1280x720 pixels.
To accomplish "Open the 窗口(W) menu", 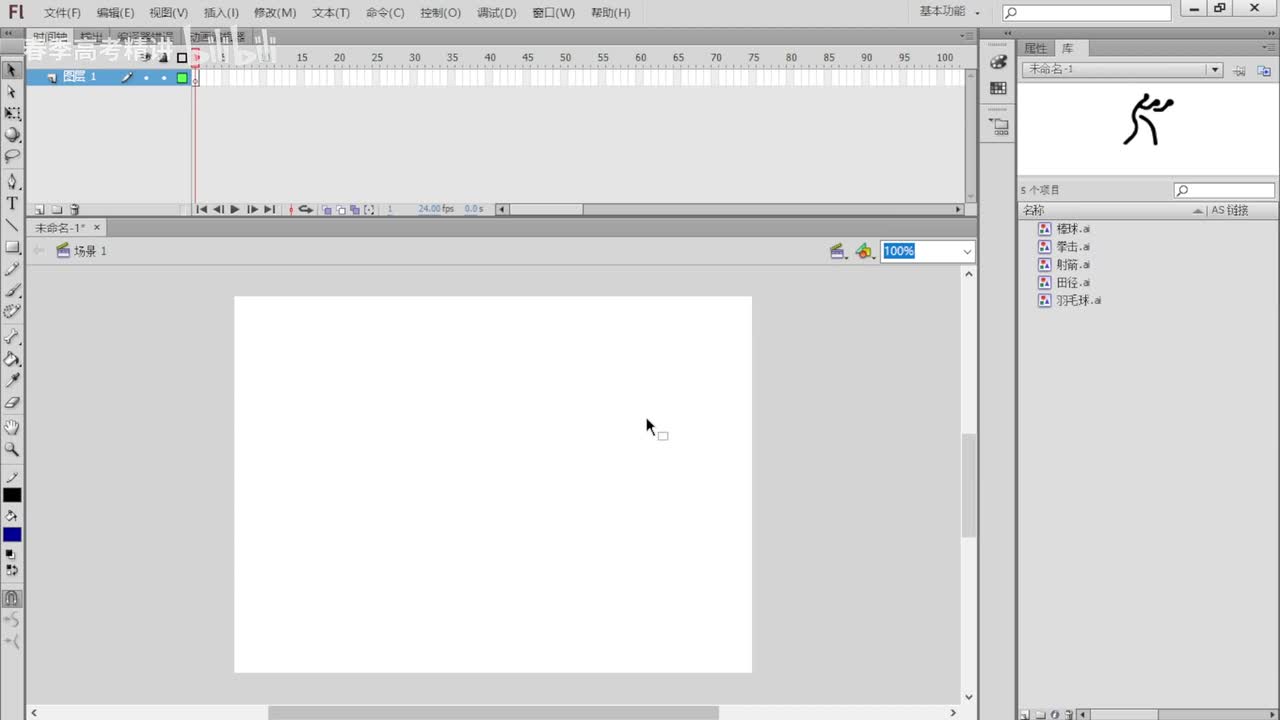I will click(553, 13).
